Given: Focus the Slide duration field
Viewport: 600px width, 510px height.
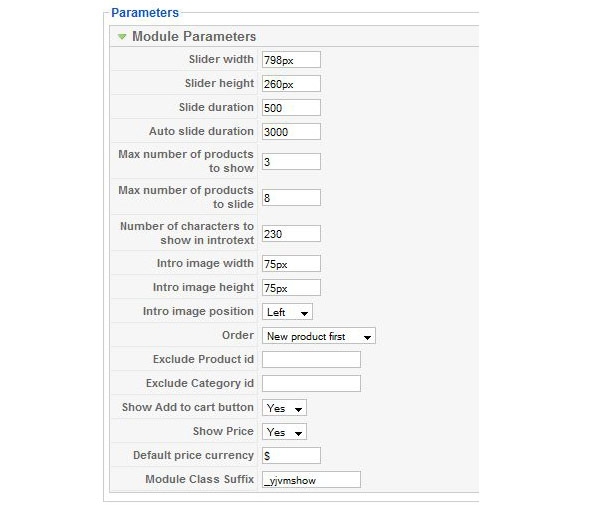Looking at the screenshot, I should tap(290, 108).
